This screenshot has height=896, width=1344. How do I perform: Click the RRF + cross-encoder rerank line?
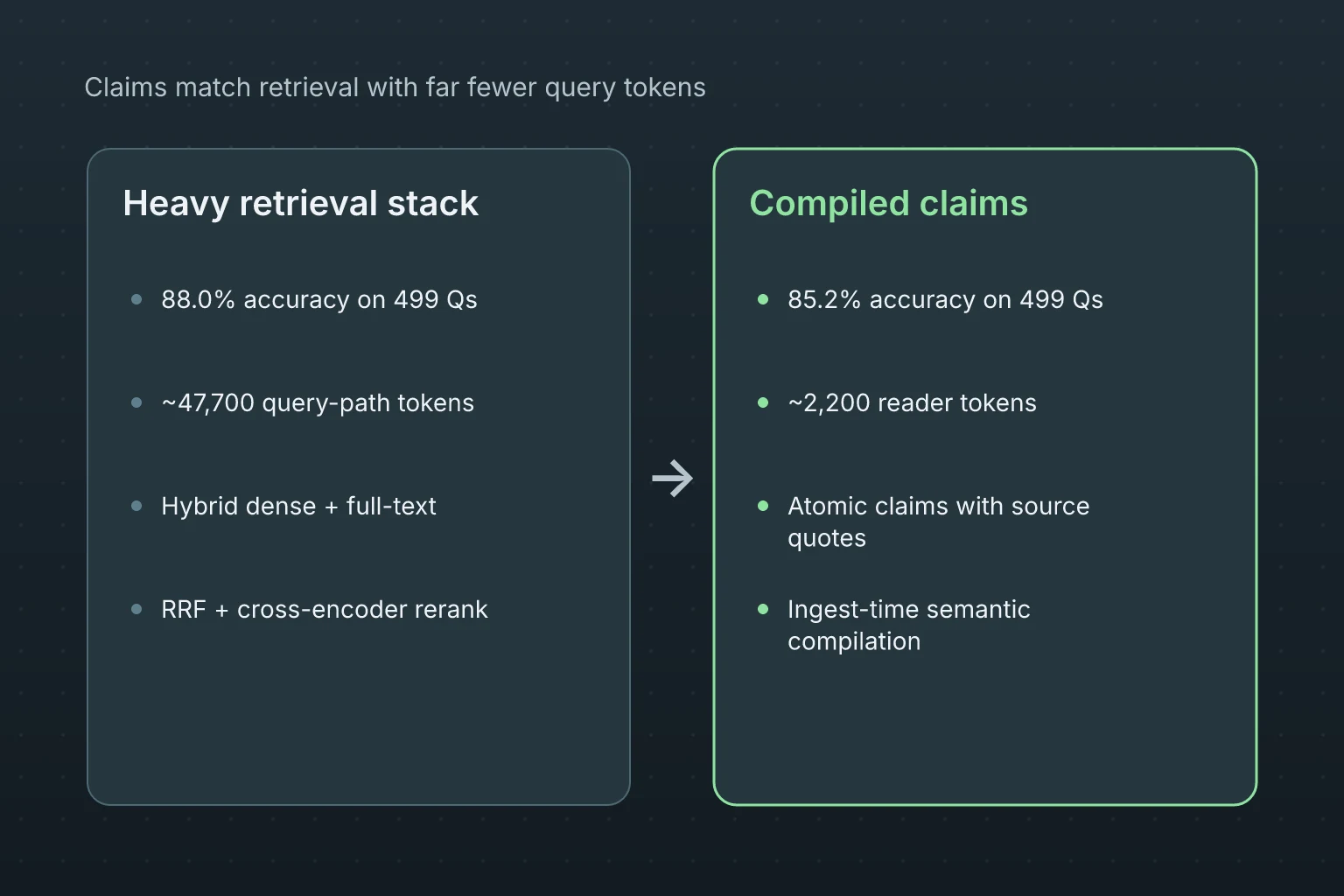point(324,609)
